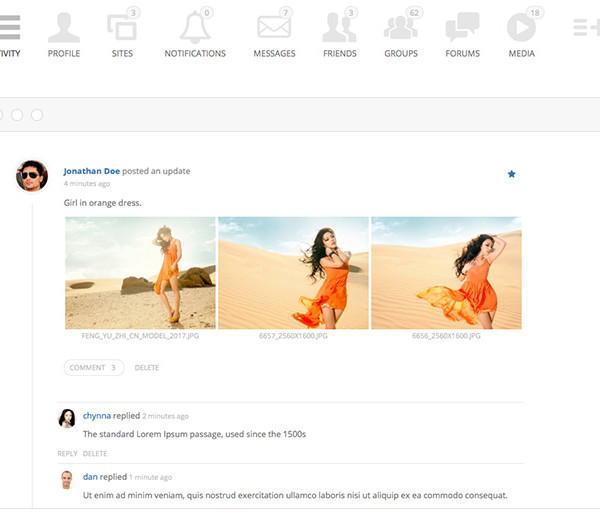This screenshot has height=514, width=600.
Task: Open the Forums speech bubbles icon
Action: 462,28
